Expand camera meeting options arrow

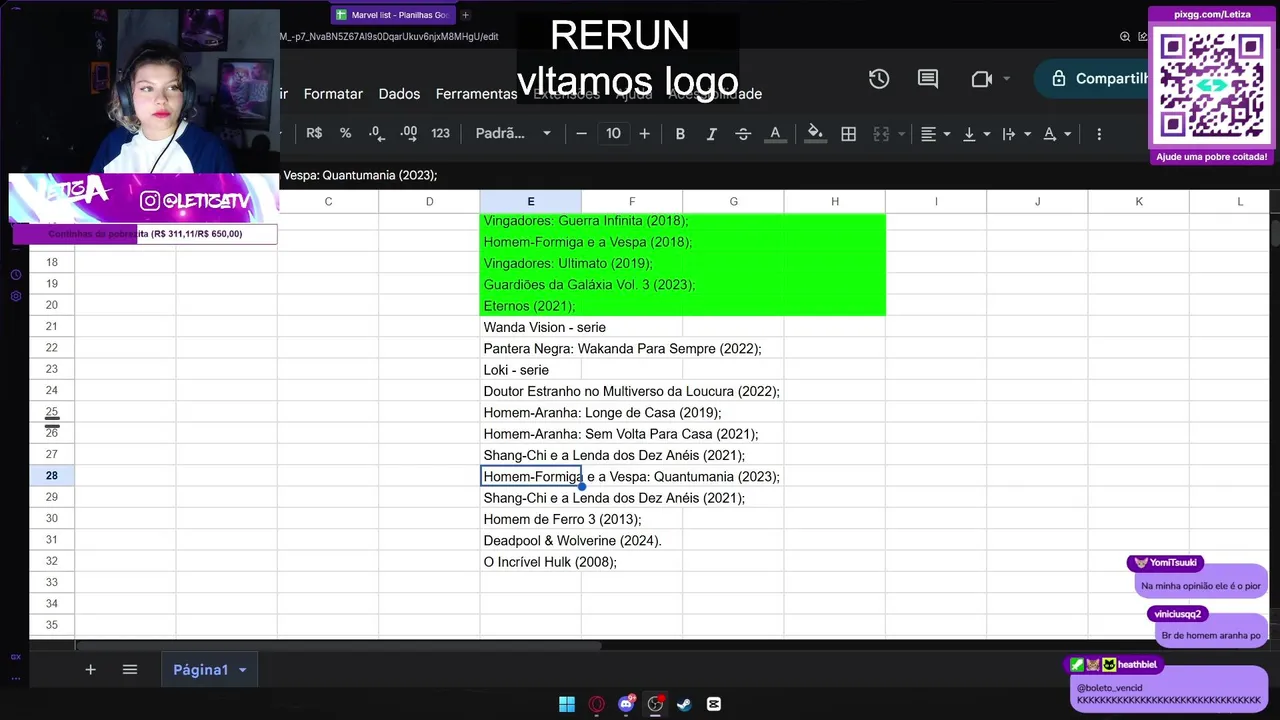[1006, 79]
